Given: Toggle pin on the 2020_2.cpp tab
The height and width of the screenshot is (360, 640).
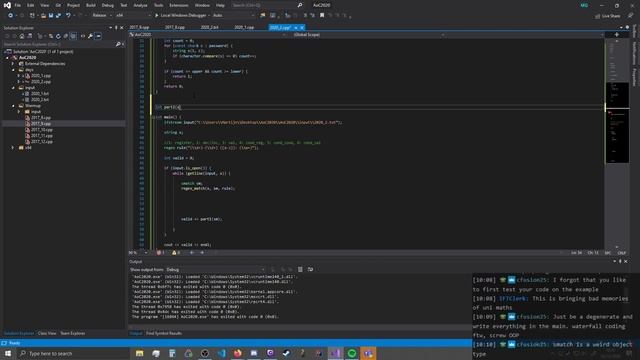Looking at the screenshot, I should (x=296, y=27).
